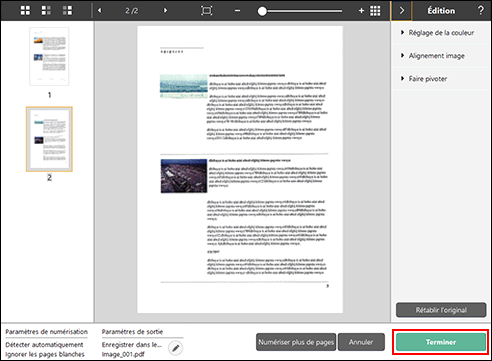The image size is (492, 361).
Task: Click the Annuler button
Action: (x=361, y=342)
